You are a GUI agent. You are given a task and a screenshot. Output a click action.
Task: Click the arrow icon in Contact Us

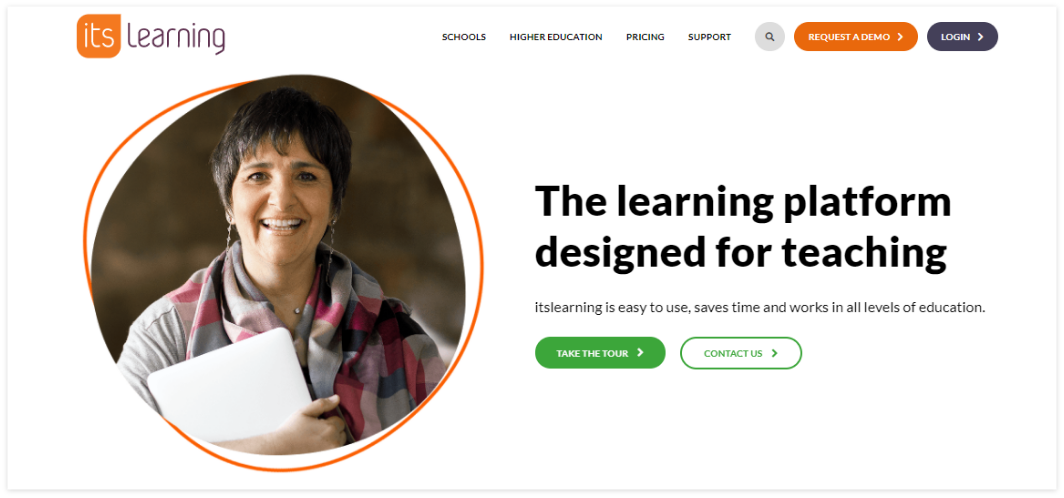pyautogui.click(x=774, y=353)
